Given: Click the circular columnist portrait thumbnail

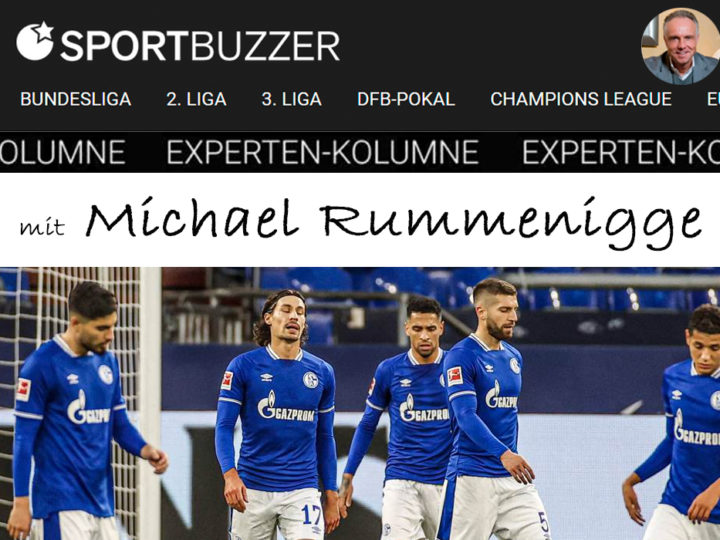Looking at the screenshot, I should [x=681, y=46].
